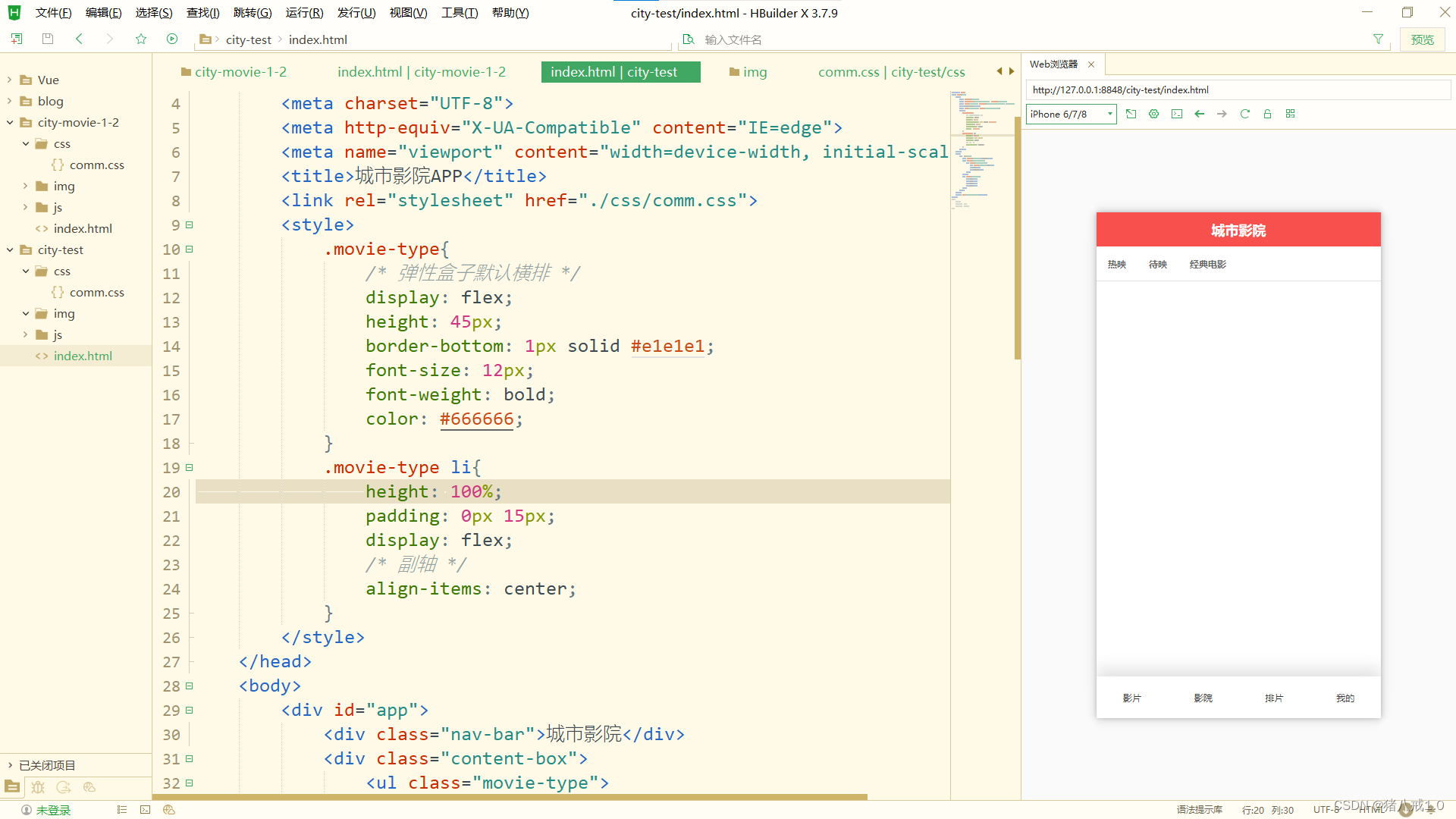1456x819 pixels.
Task: Collapse the city-test project folder
Action: point(10,249)
